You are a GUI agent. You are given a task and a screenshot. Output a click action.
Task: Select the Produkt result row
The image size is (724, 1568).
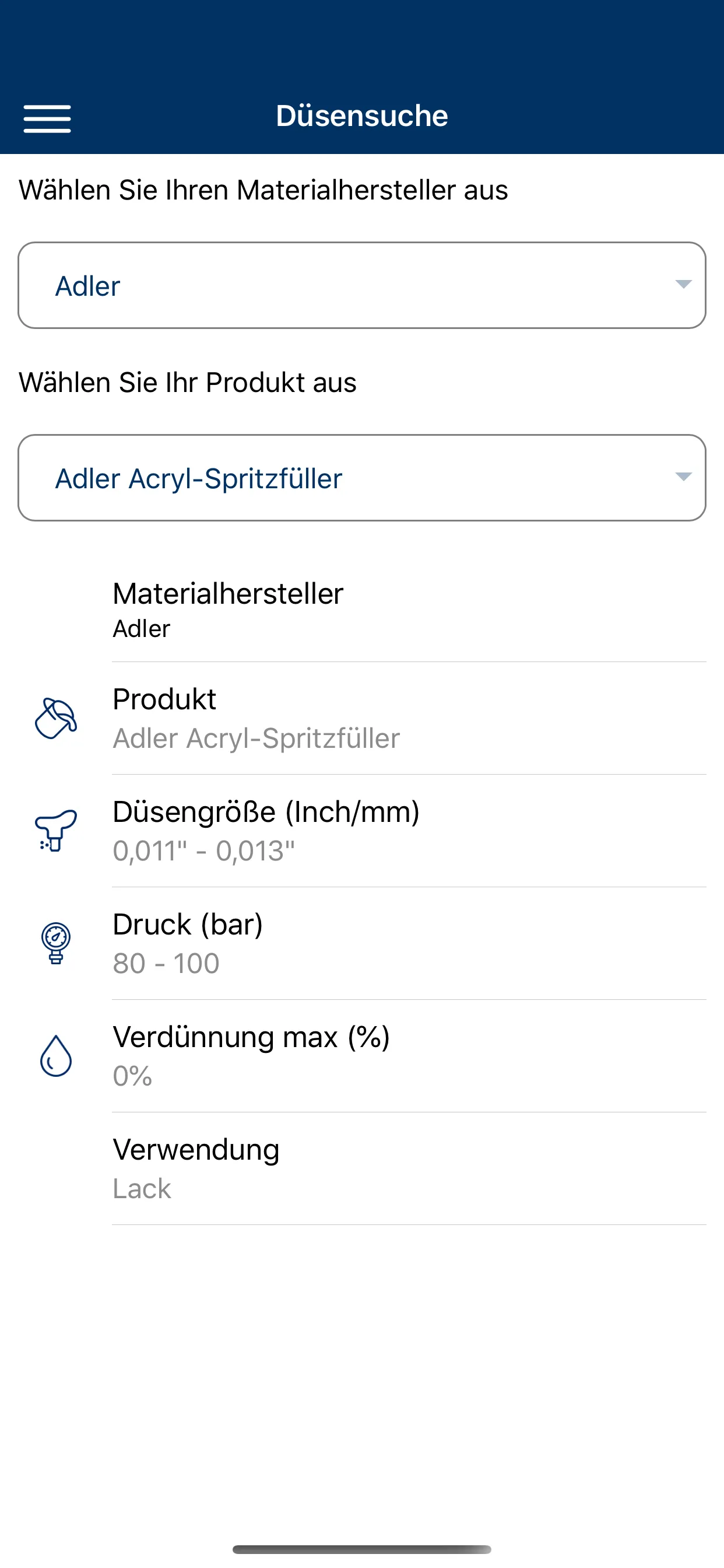click(407, 718)
